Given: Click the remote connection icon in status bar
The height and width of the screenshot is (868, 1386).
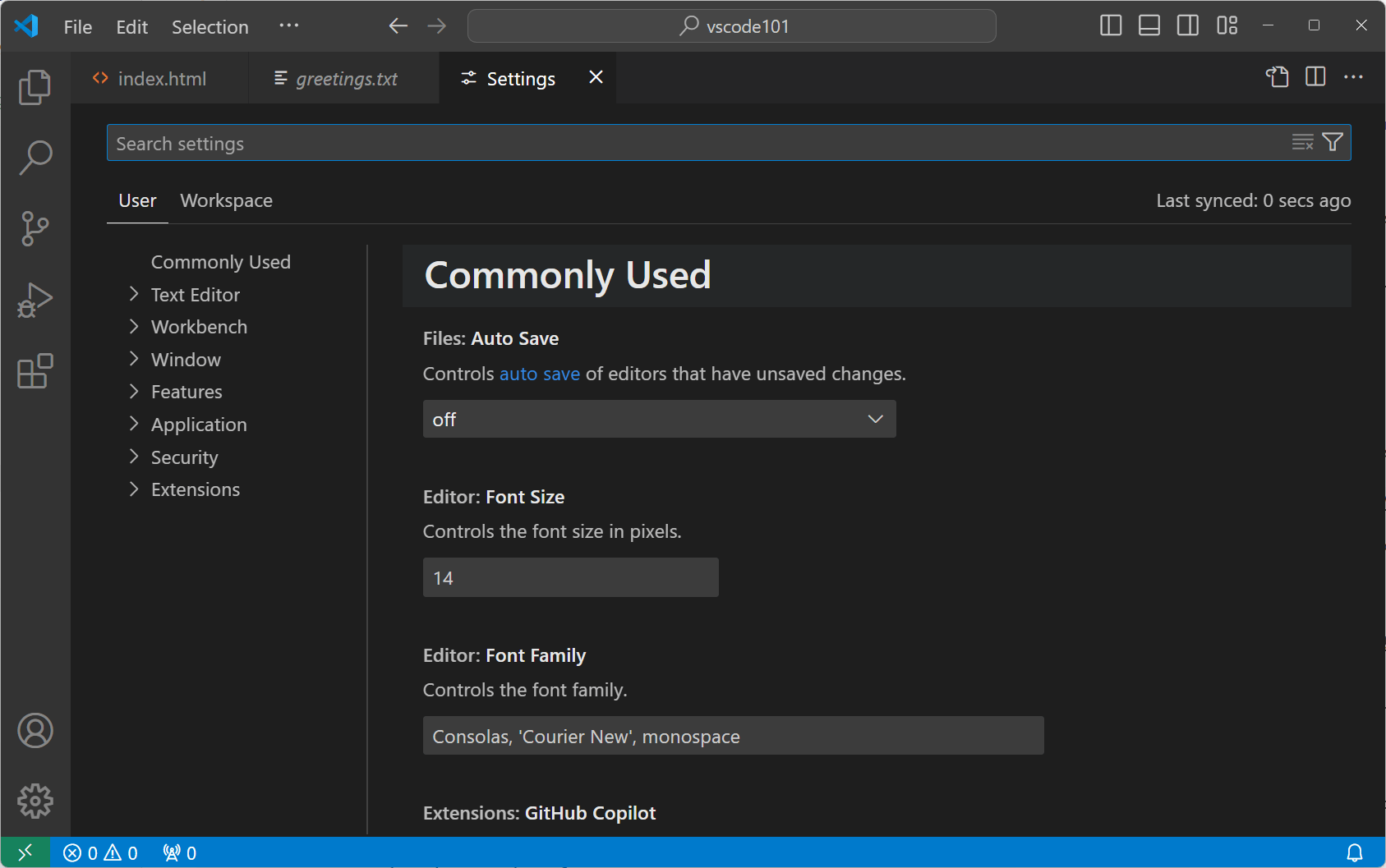Looking at the screenshot, I should tap(25, 852).
